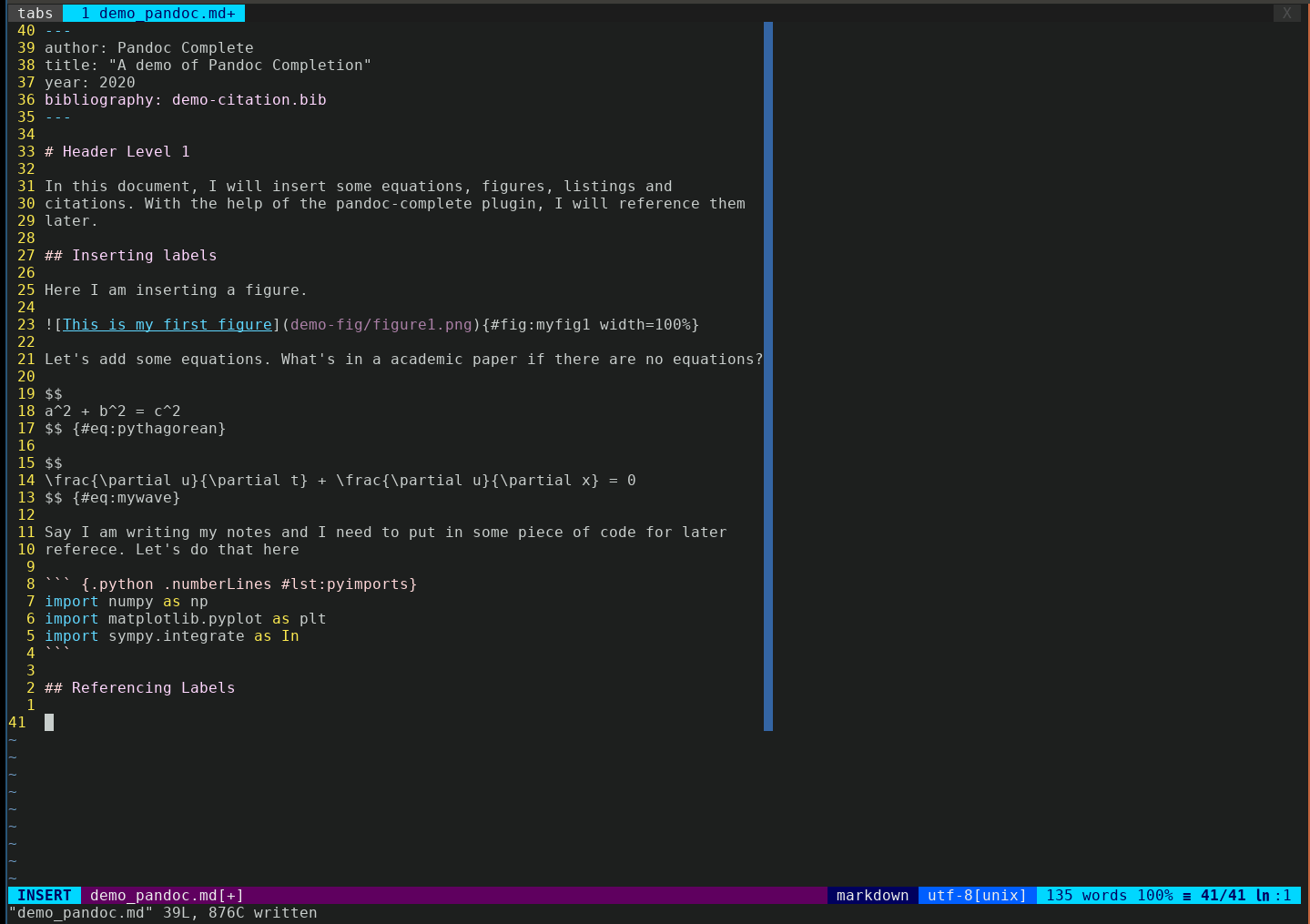Click the blue color column bar
Viewport: 1310px width, 924px height.
(x=768, y=376)
